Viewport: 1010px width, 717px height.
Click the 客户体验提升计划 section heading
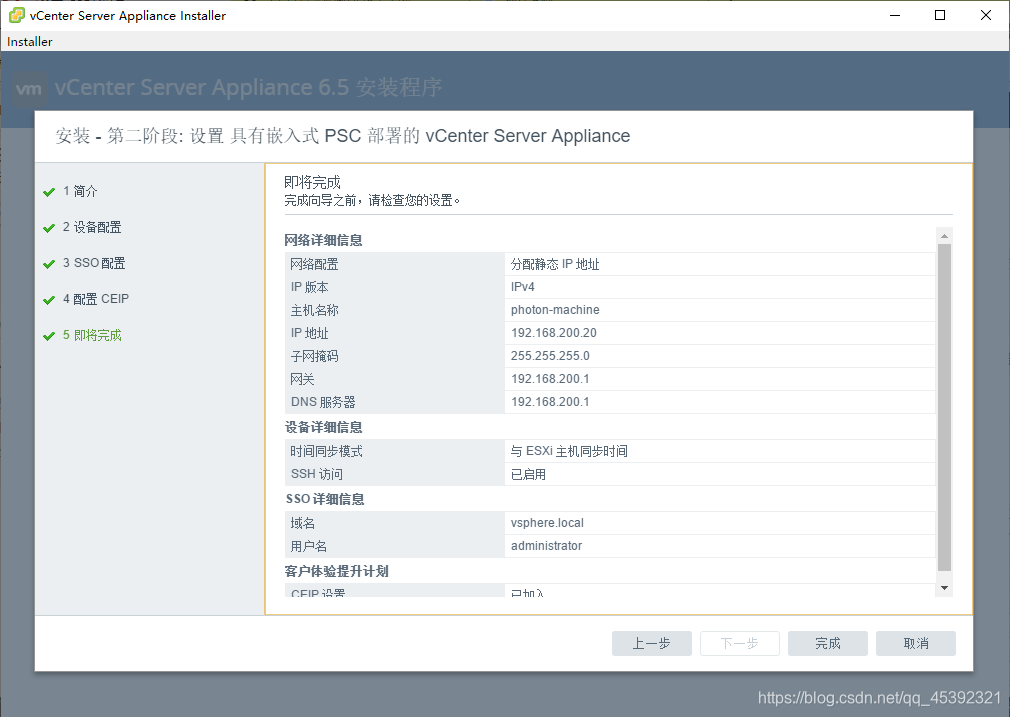point(336,571)
